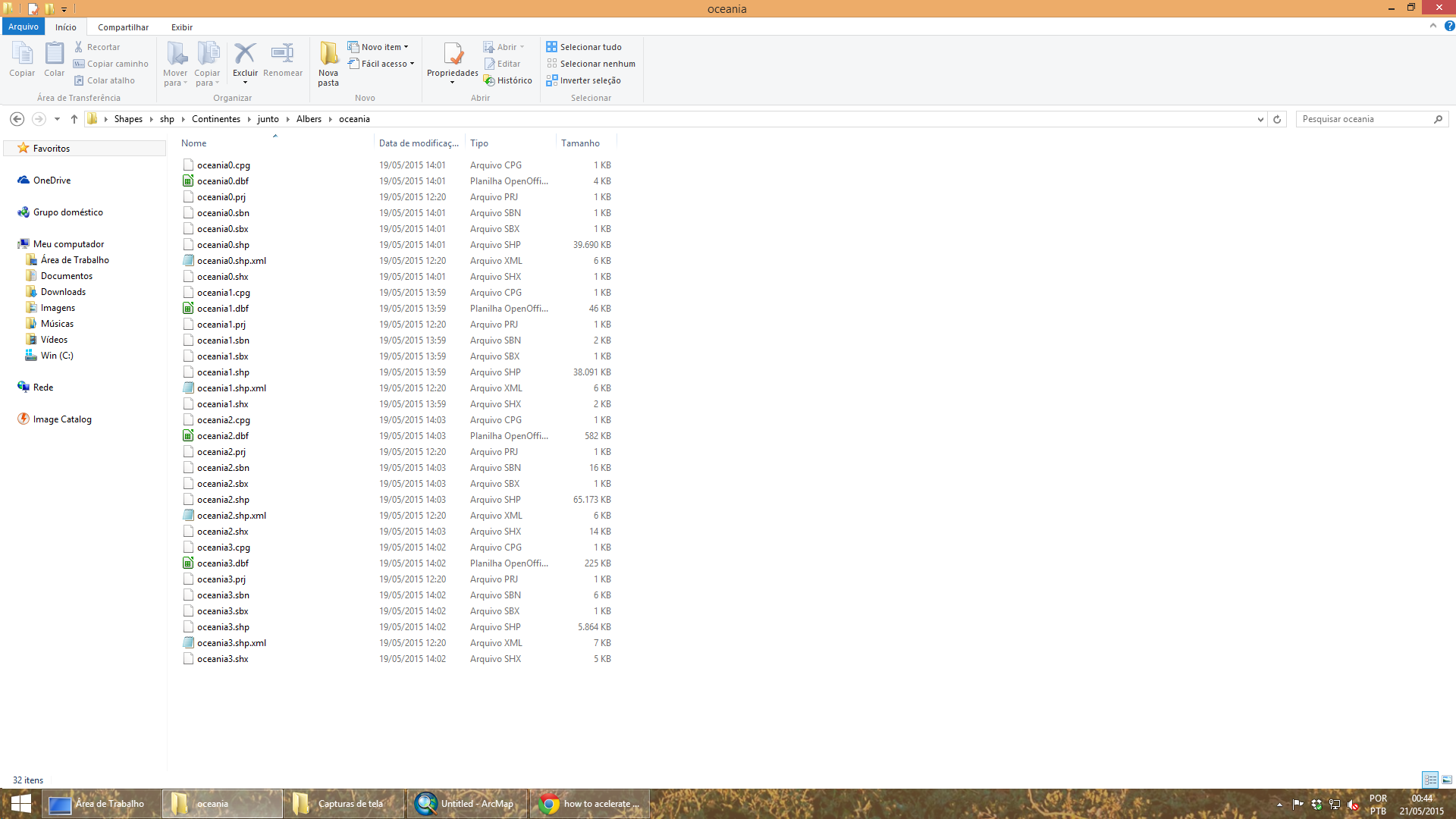Sort by Nome column header
This screenshot has height=819, width=1456.
click(276, 143)
